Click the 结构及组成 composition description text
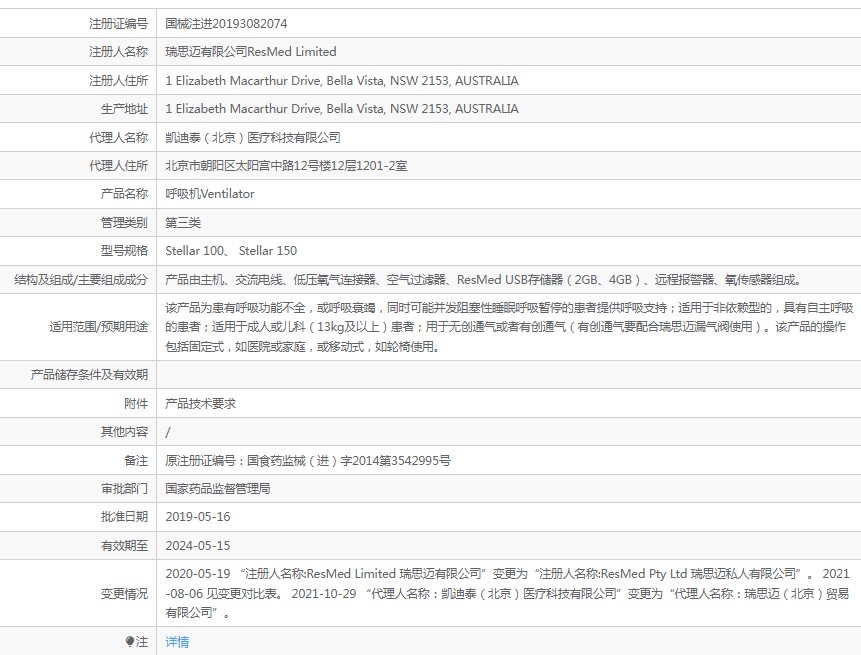861x655 pixels. point(484,280)
